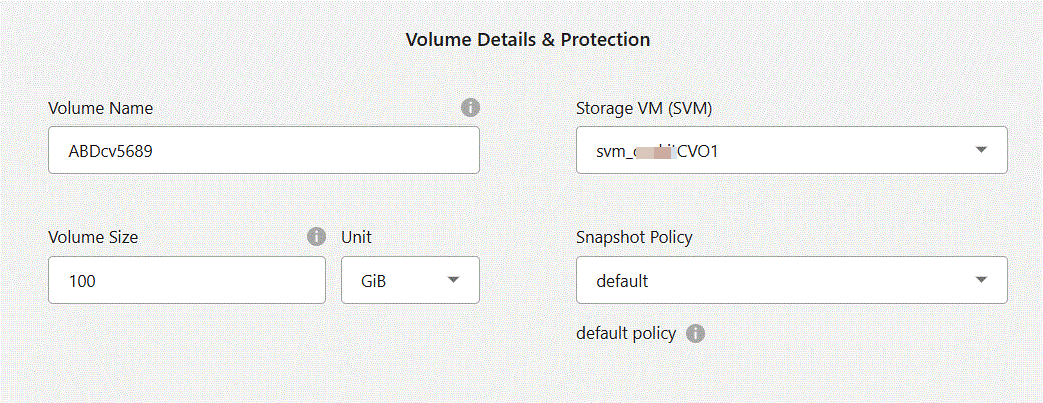Image resolution: width=1043 pixels, height=403 pixels.
Task: Click the 'default policy' description text
Action: (x=626, y=333)
